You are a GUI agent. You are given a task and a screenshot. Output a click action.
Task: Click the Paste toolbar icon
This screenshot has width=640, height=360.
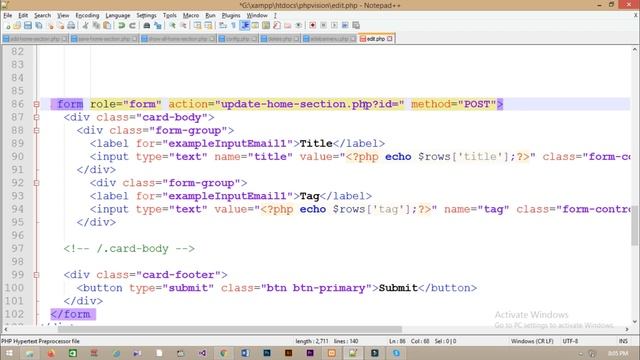tap(107, 26)
